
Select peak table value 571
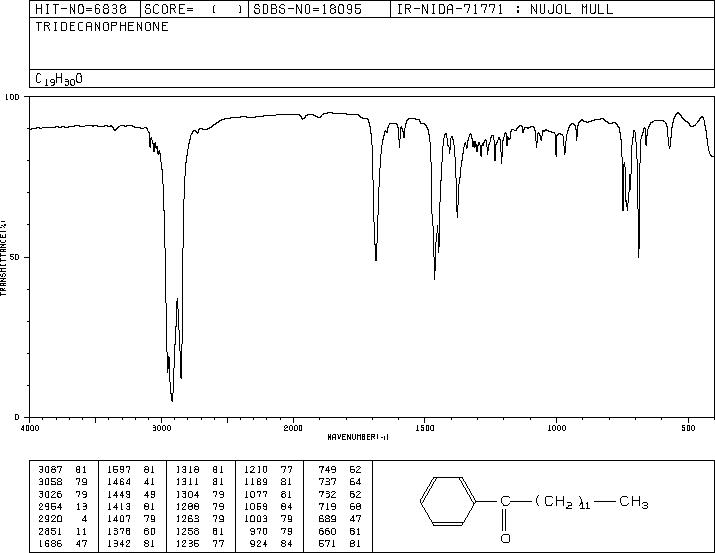coord(327,543)
